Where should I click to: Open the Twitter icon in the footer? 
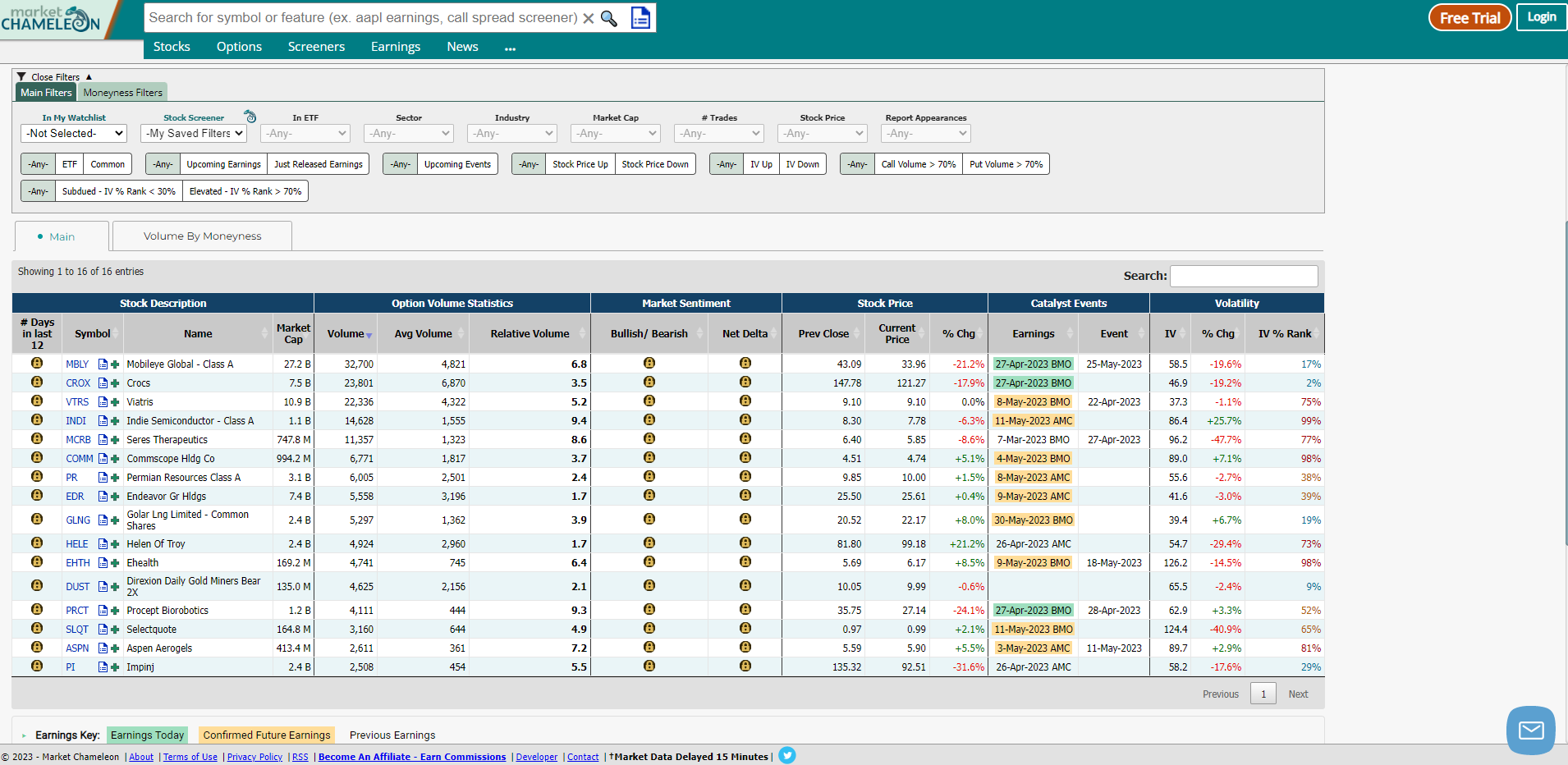coord(787,755)
